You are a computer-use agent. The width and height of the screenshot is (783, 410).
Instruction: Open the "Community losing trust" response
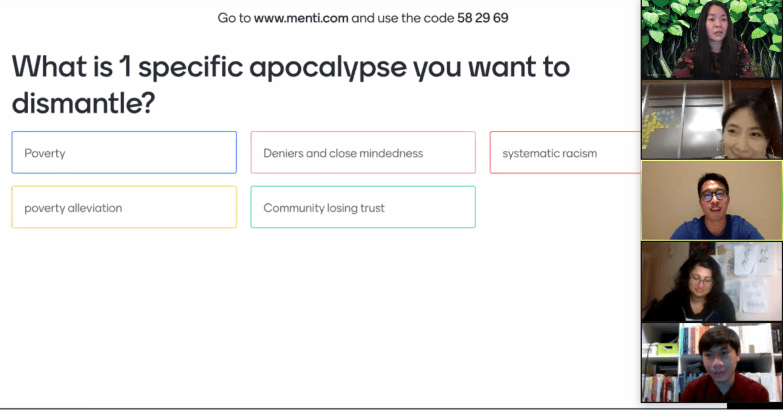point(362,207)
